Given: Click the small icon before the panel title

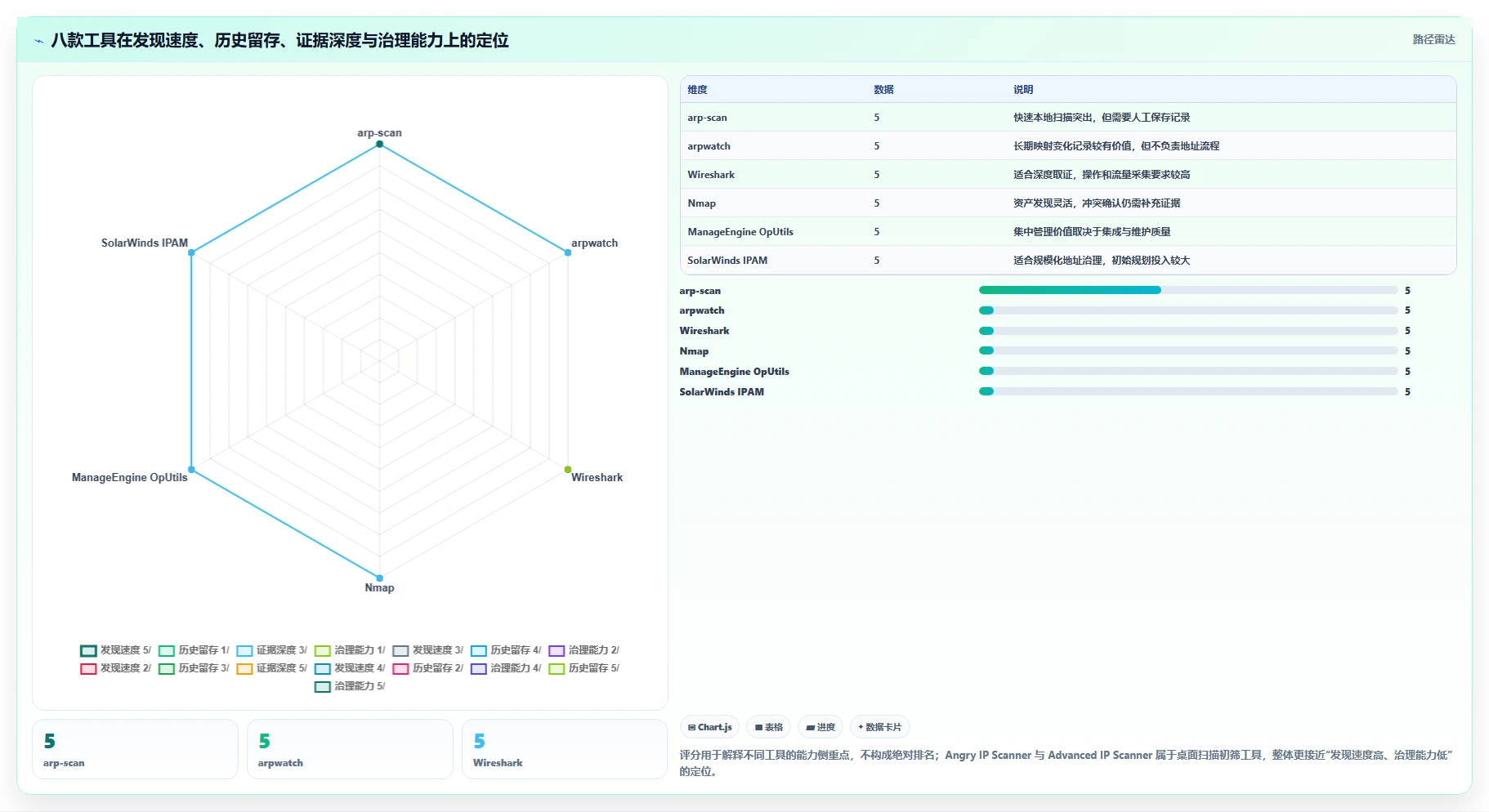Looking at the screenshot, I should click(x=38, y=41).
